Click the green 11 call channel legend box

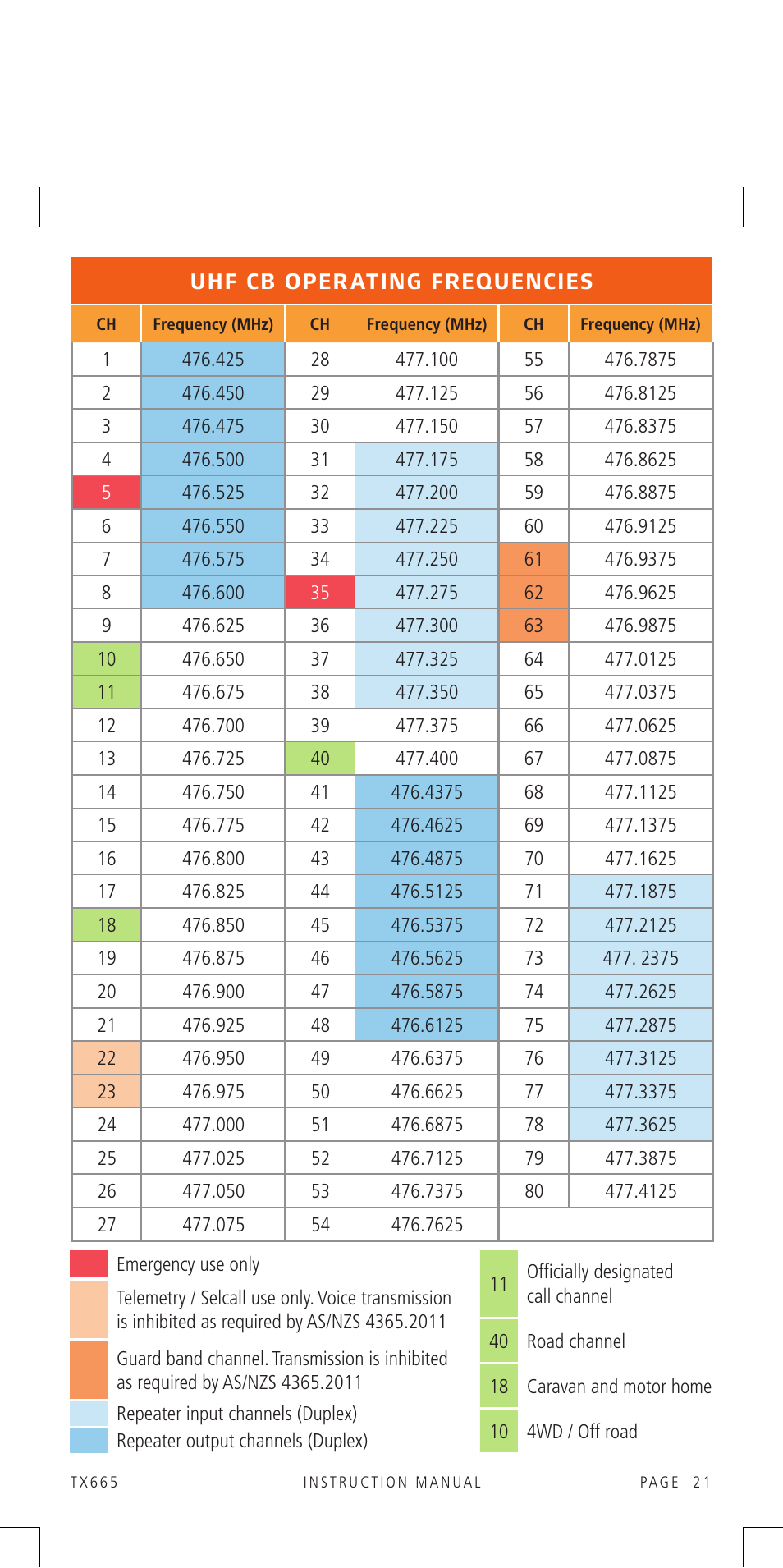(499, 1284)
